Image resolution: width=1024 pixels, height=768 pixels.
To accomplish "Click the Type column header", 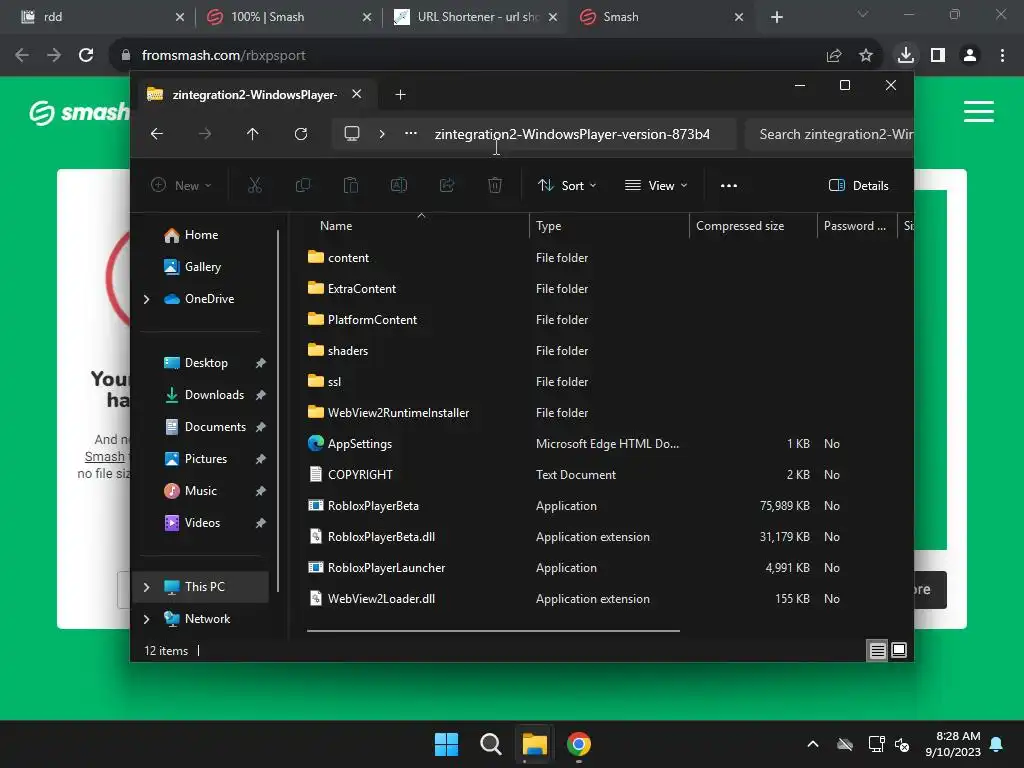I will click(549, 226).
